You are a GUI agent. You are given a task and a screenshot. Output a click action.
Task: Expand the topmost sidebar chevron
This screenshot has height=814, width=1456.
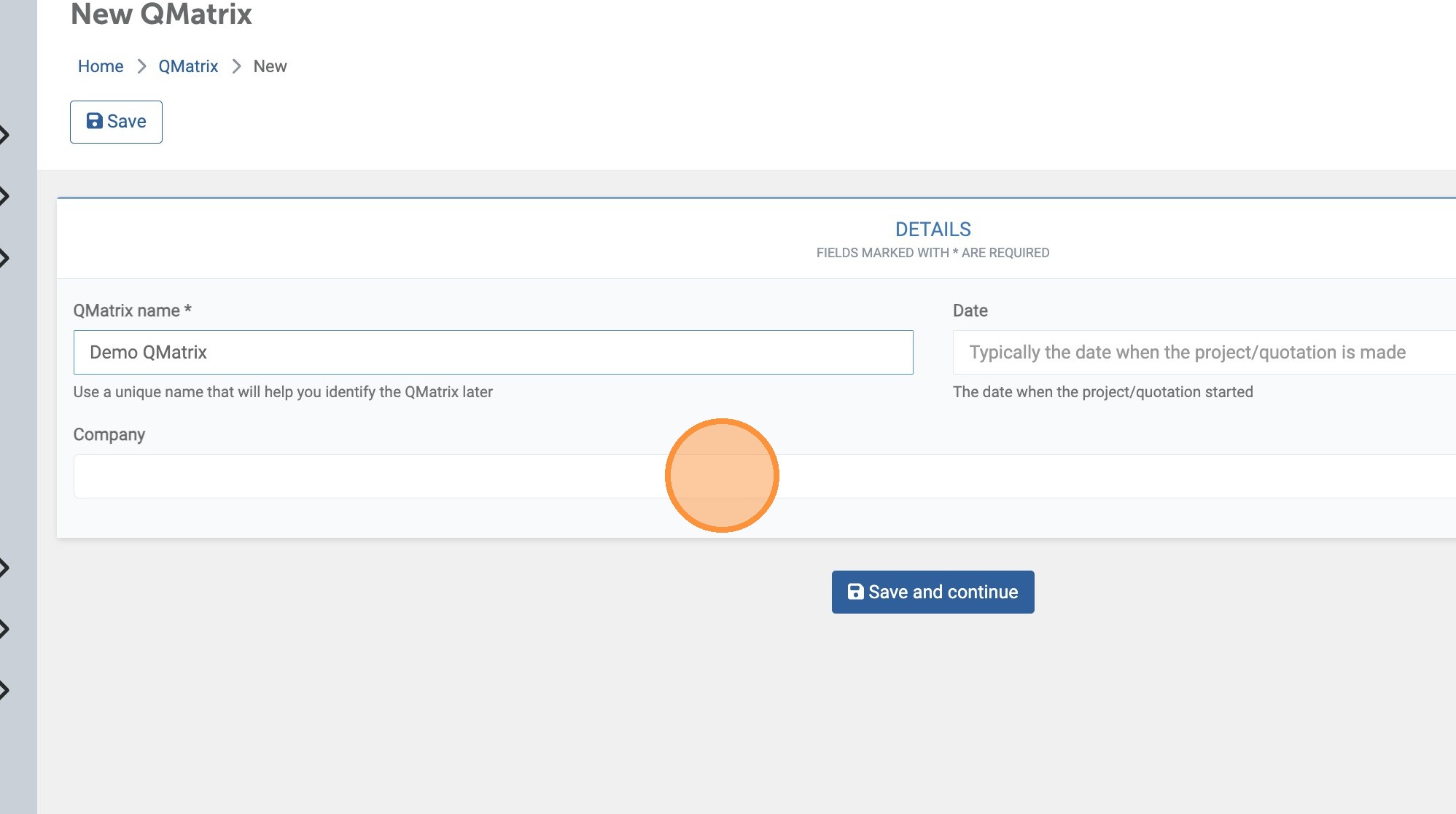point(5,135)
